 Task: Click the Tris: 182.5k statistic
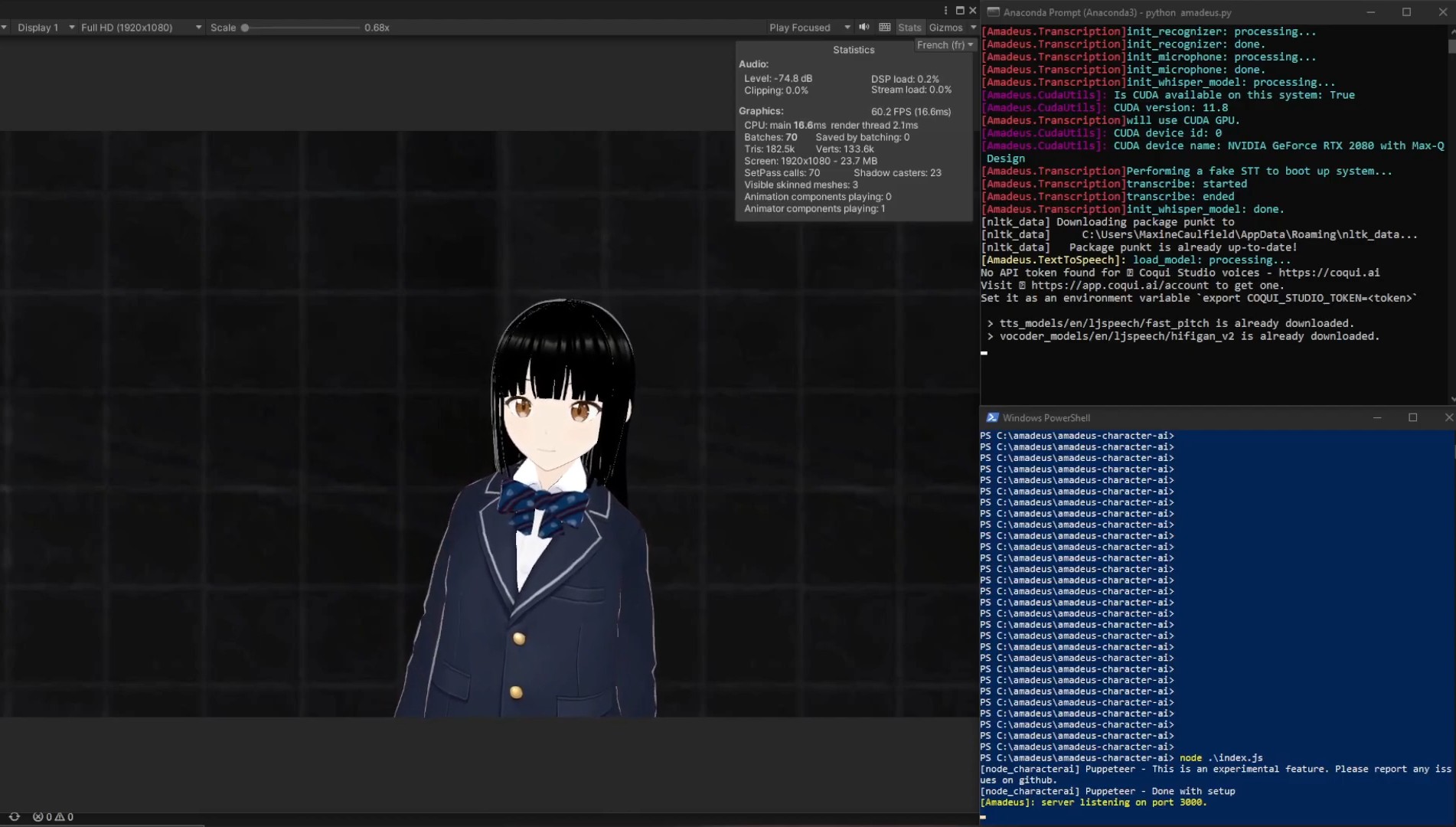pos(769,149)
